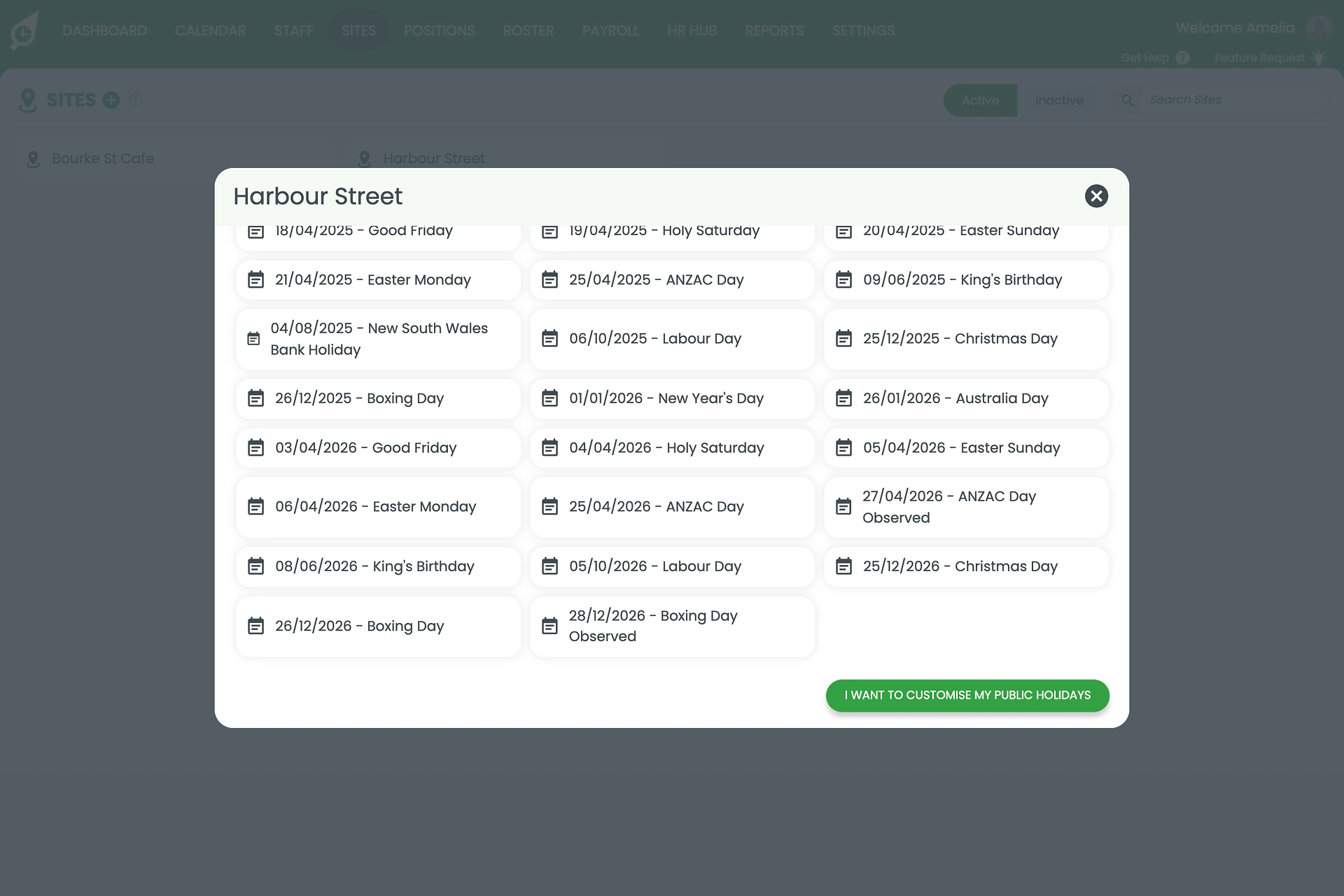Click calendar icon beside New South Wales Bank Holiday
Screen dimensions: 1344x896
(x=253, y=339)
